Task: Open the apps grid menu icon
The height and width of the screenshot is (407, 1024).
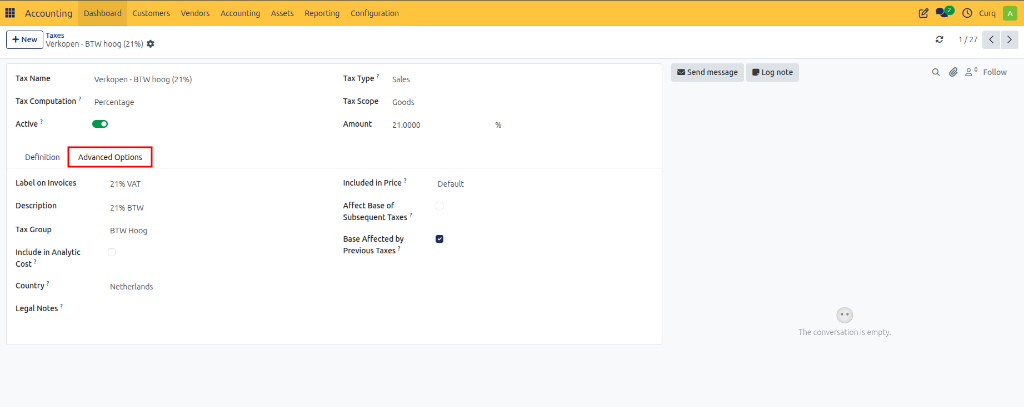Action: pyautogui.click(x=10, y=13)
